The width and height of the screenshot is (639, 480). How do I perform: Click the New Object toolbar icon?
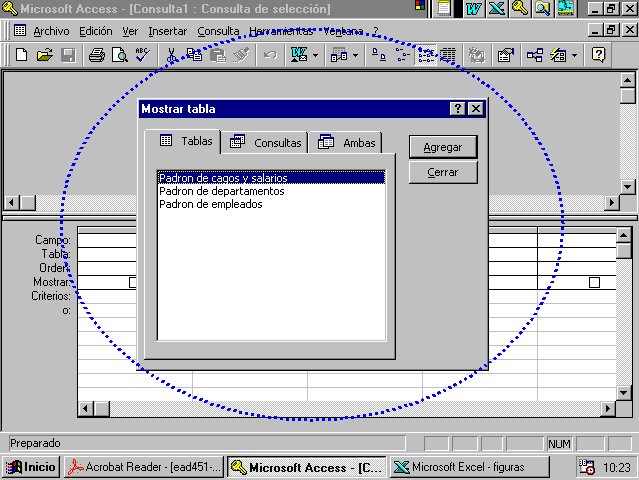point(339,55)
